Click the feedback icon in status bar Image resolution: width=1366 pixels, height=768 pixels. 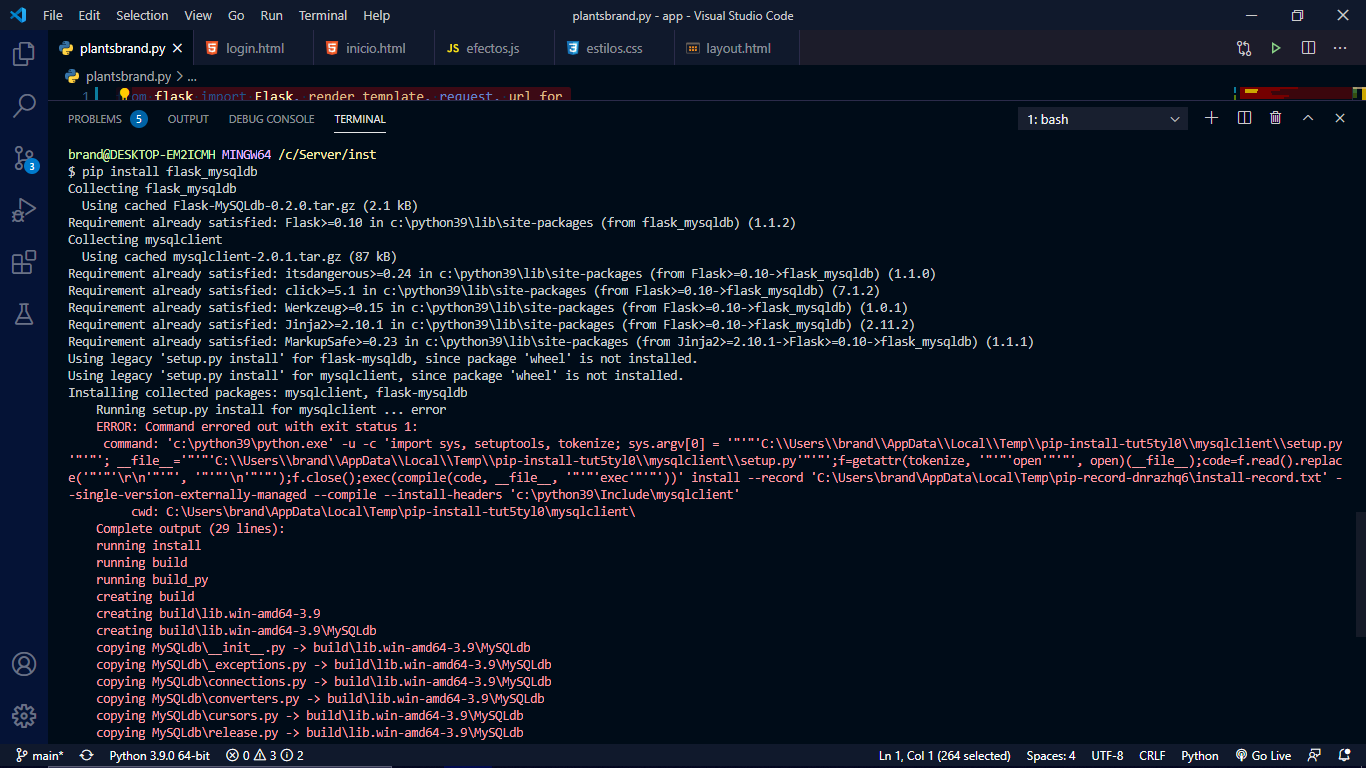pos(1314,756)
